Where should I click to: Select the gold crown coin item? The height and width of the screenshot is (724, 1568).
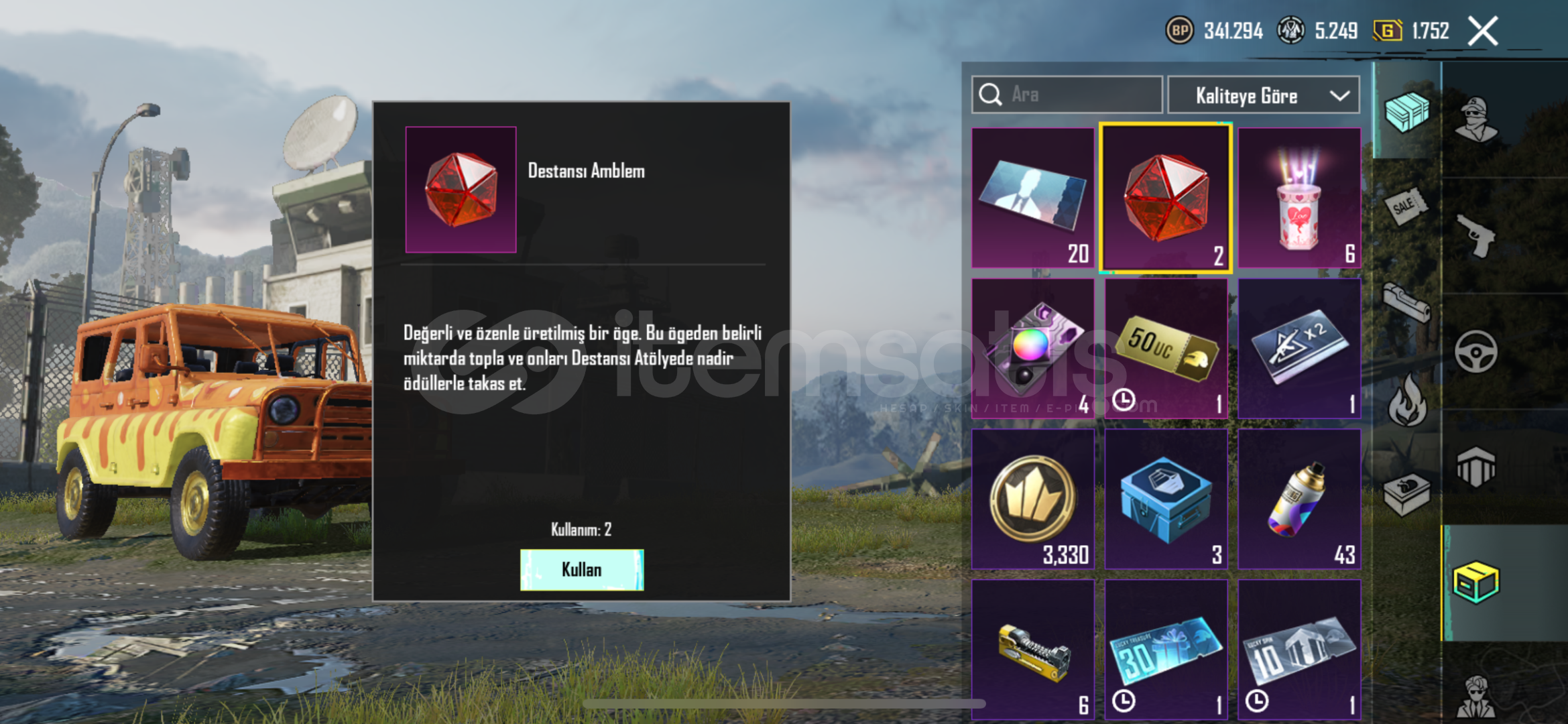pyautogui.click(x=1033, y=499)
